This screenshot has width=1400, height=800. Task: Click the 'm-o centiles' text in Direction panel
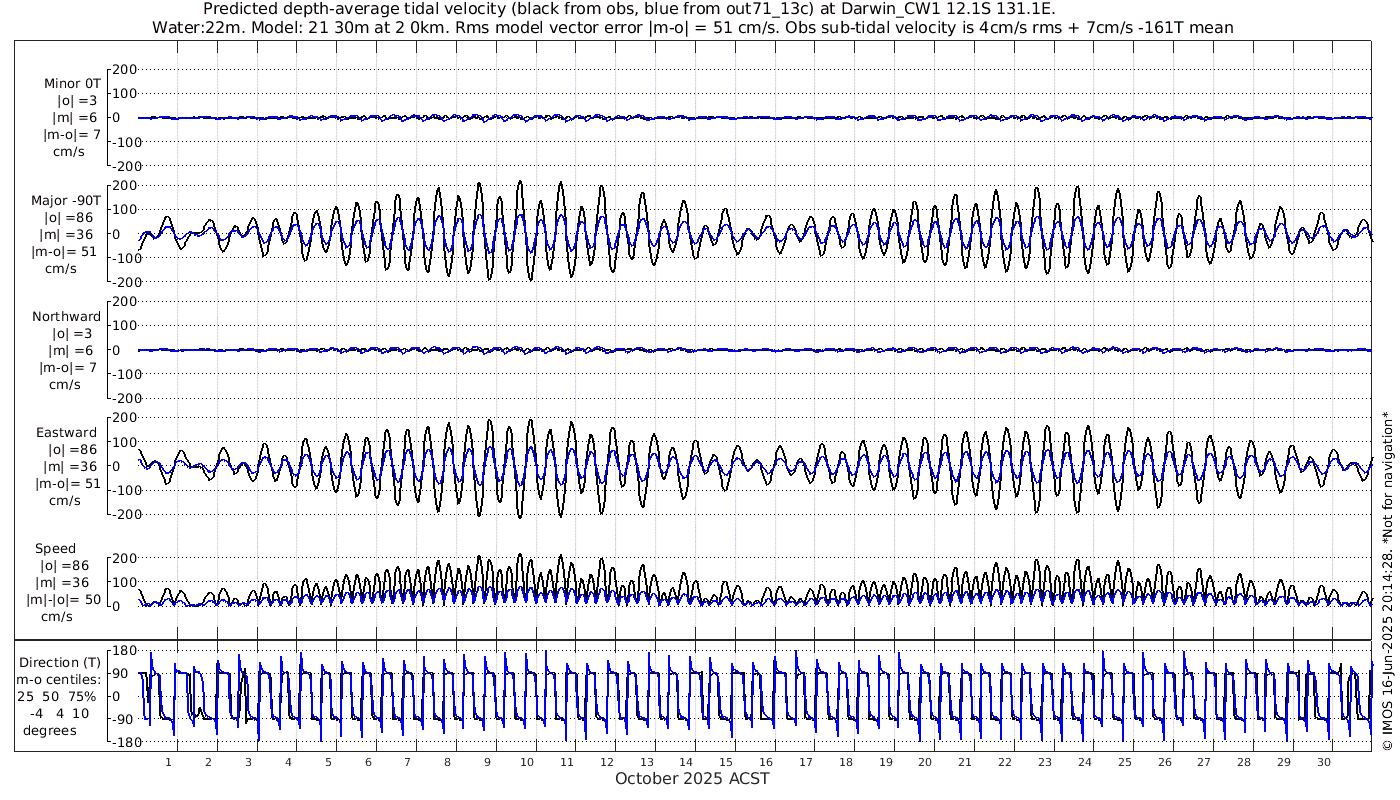tap(57, 681)
